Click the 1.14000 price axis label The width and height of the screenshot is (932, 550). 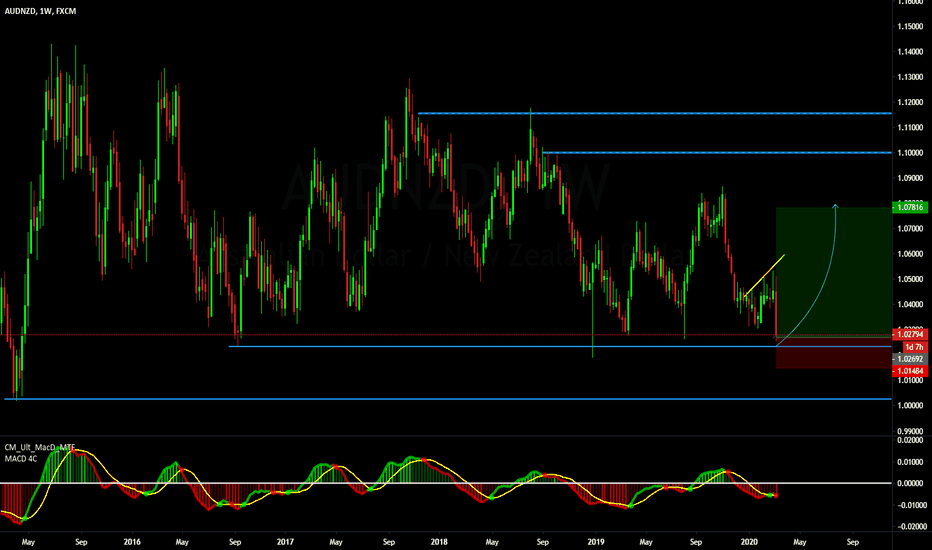[x=911, y=52]
